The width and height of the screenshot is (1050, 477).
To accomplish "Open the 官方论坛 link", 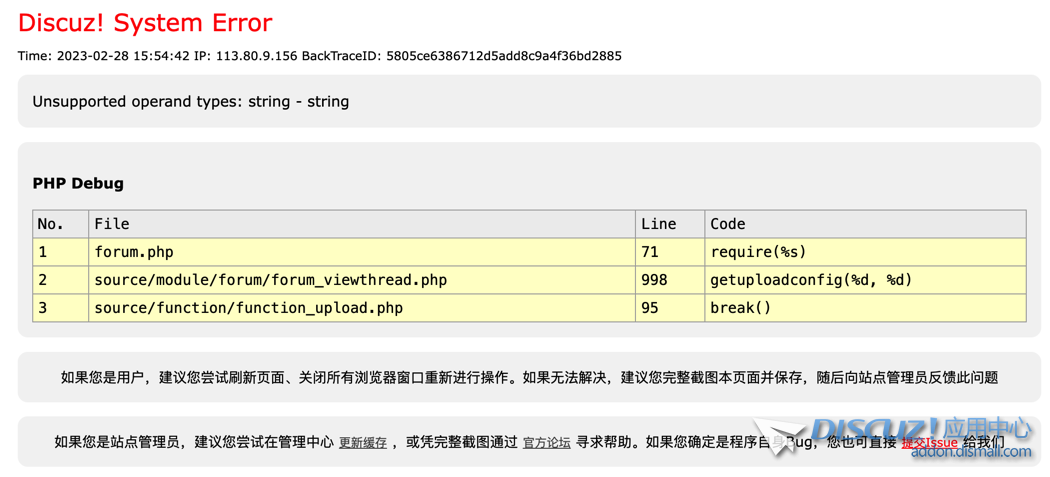I will 546,442.
